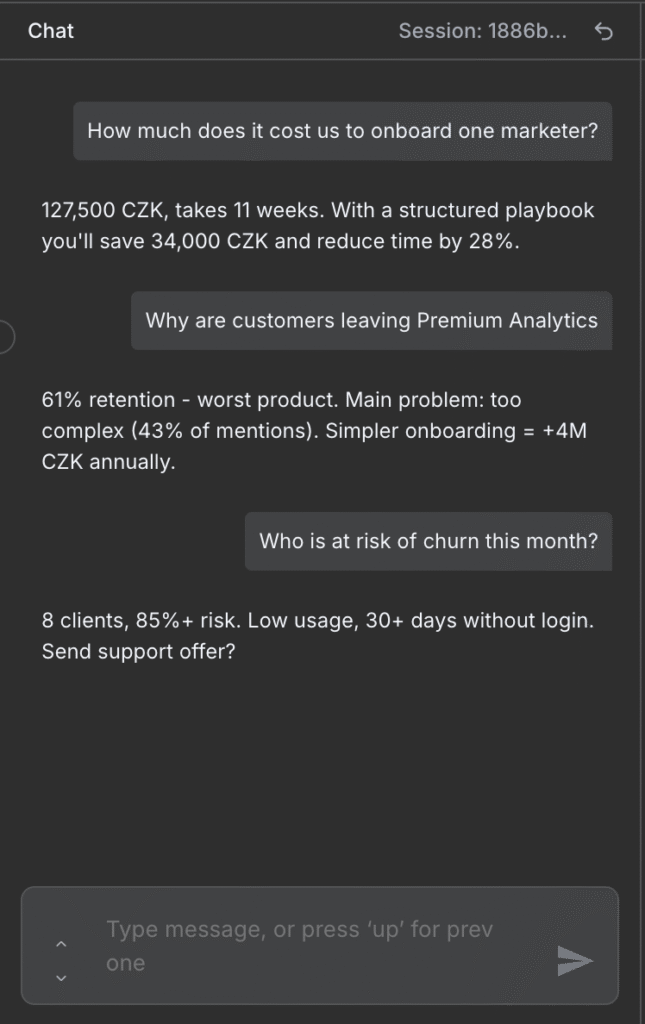Click empty header space beside Chat title

tap(230, 31)
